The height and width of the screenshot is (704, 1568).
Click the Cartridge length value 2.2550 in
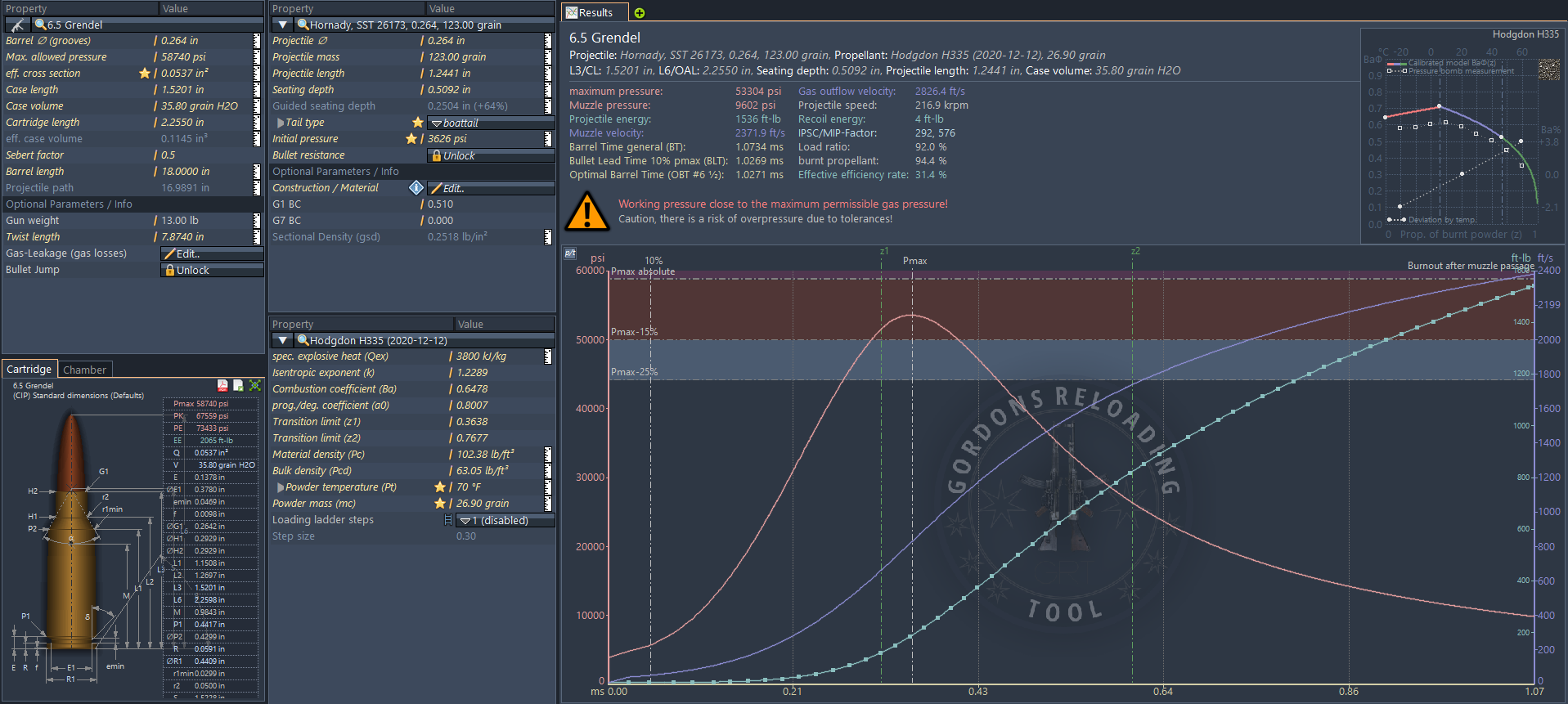click(182, 123)
